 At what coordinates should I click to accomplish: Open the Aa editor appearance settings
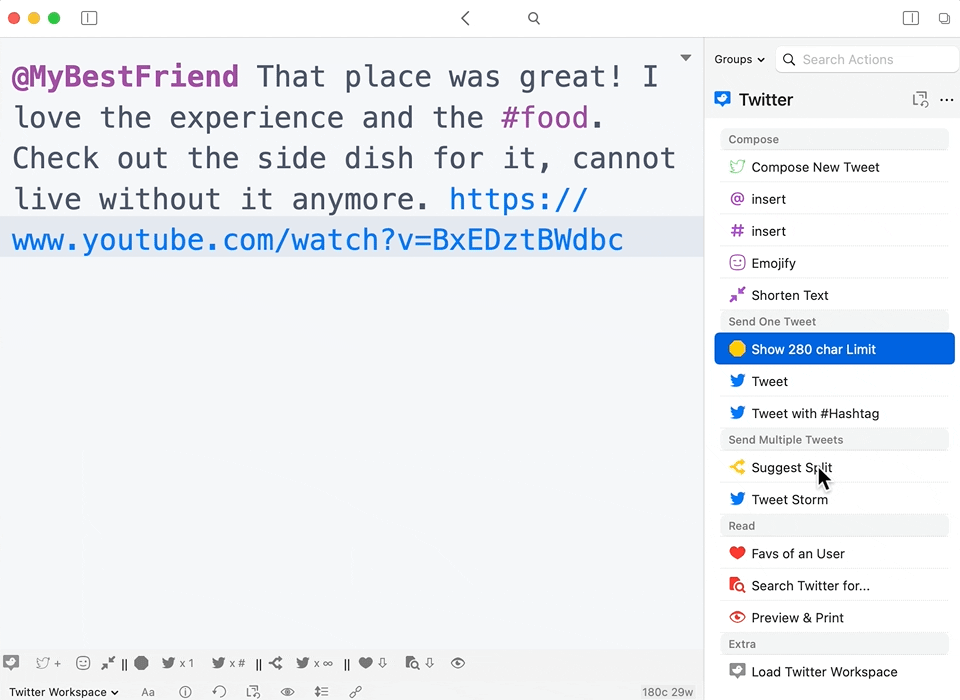point(148,692)
